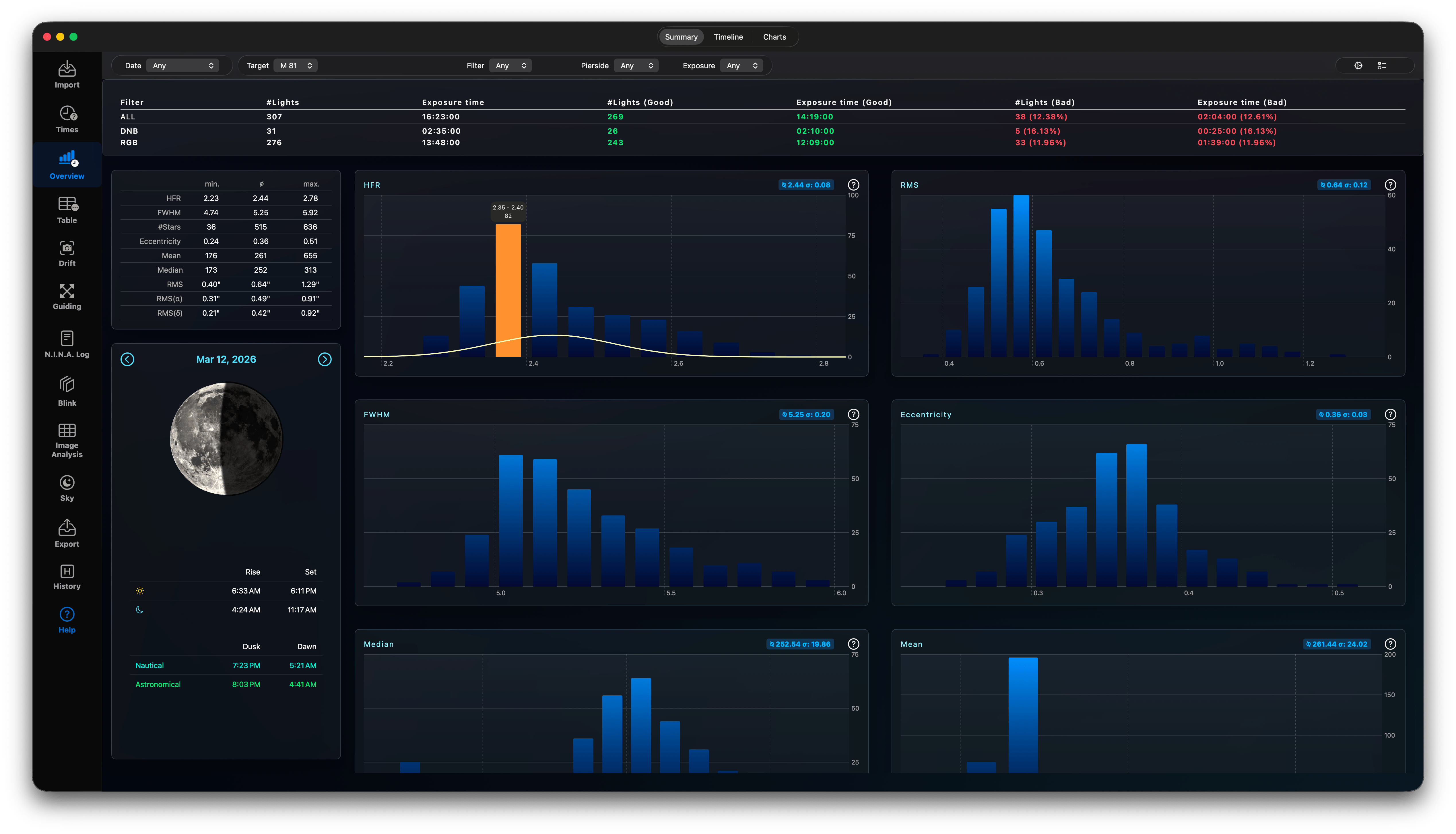This screenshot has width=1456, height=834.
Task: Open the Sky view icon
Action: coord(67,488)
